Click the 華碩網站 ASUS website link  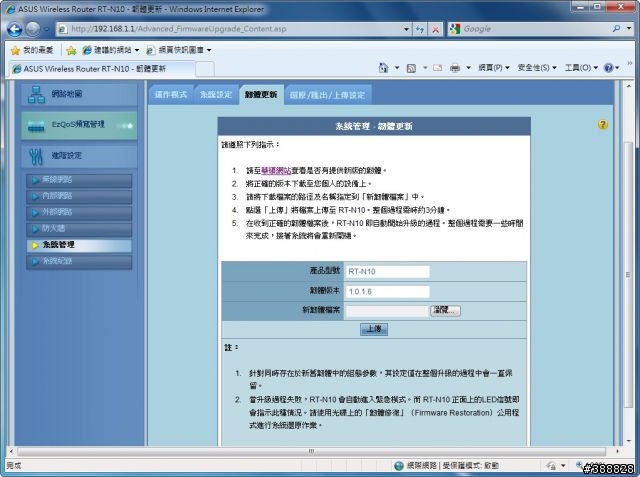tap(276, 171)
